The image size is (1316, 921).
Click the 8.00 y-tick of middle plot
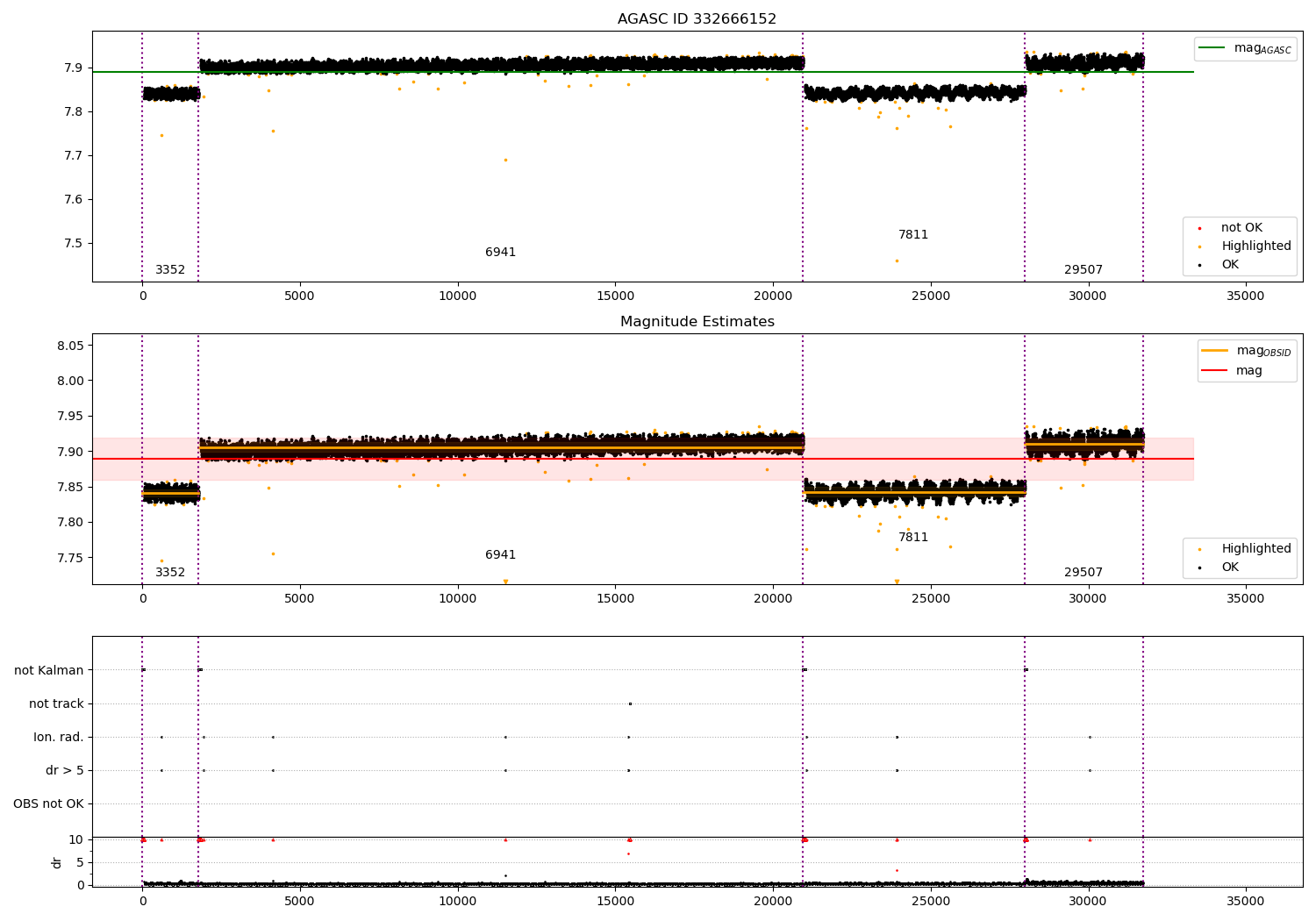click(70, 381)
